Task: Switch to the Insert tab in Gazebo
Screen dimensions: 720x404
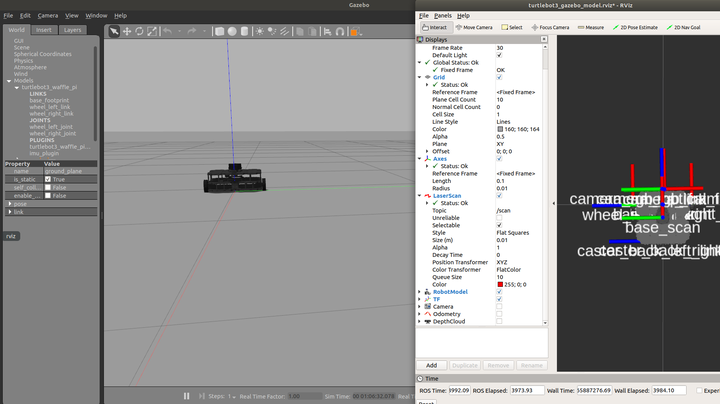Action: pos(44,30)
